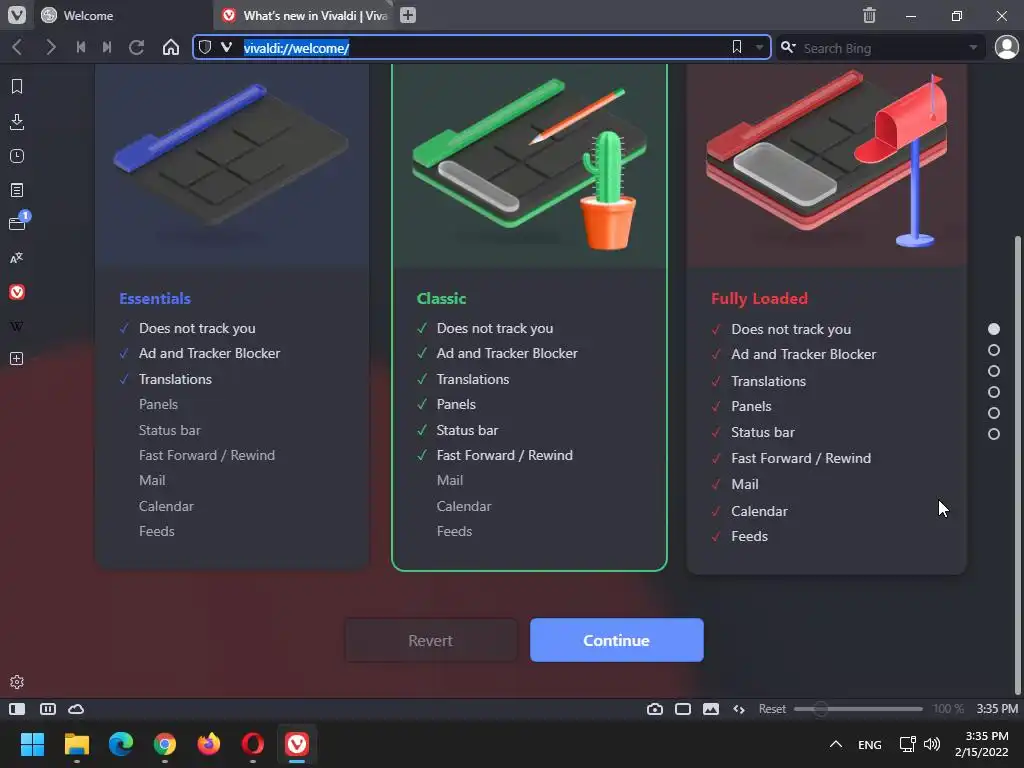
Task: Expand the search field history dropdown
Action: pyautogui.click(x=973, y=48)
